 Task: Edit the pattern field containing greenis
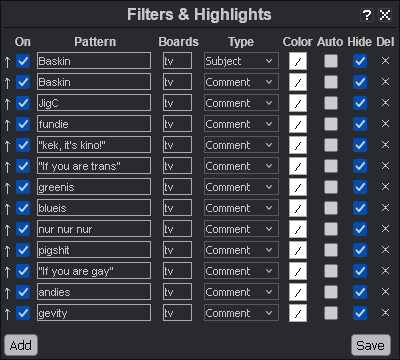pos(94,187)
